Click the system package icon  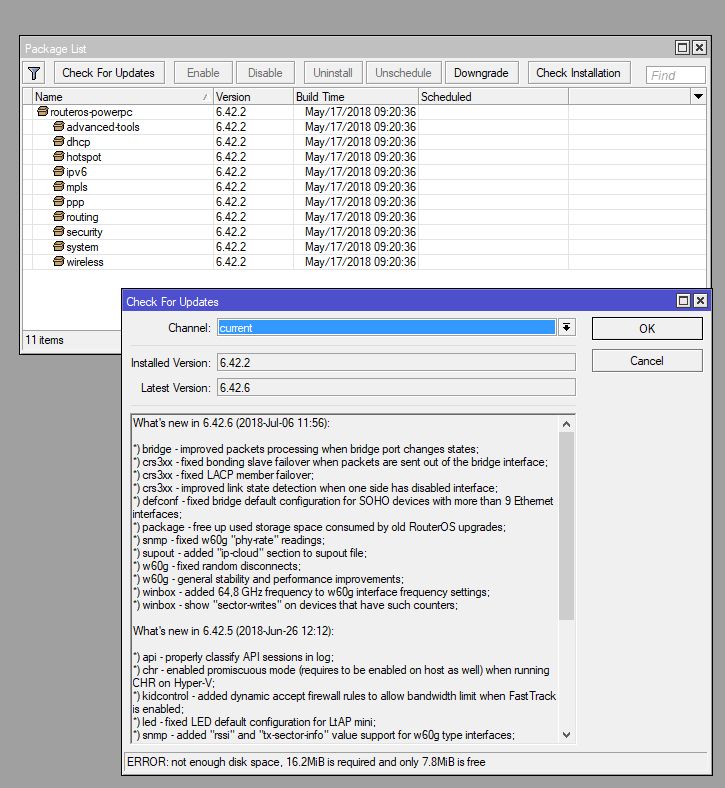(x=59, y=246)
